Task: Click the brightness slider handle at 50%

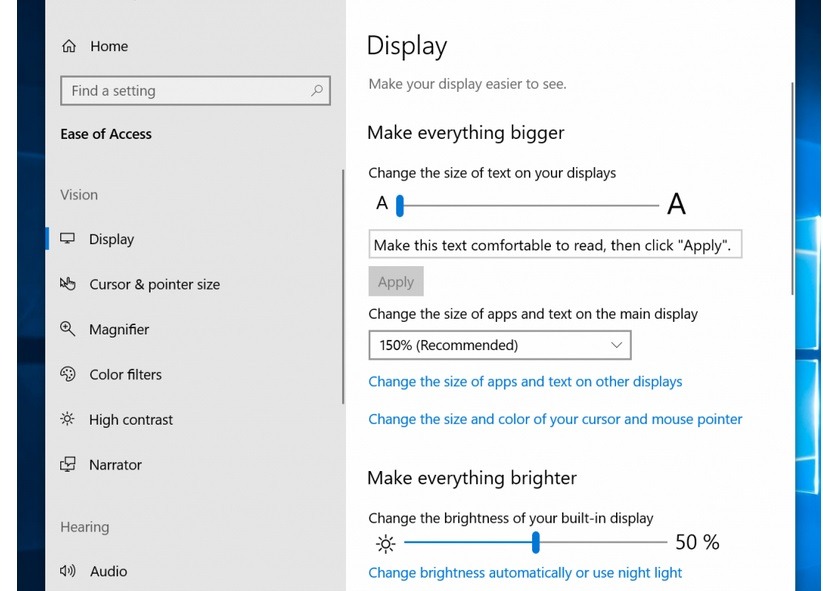Action: click(x=535, y=542)
